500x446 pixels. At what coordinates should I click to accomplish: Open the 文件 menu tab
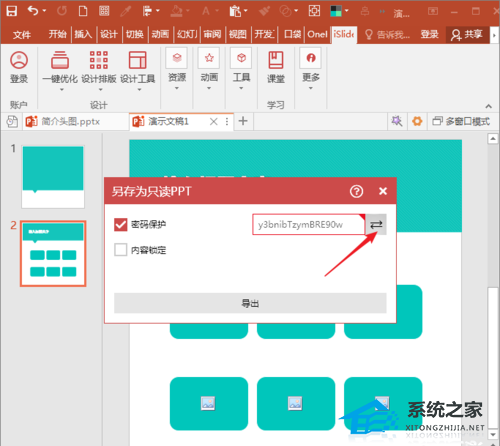coord(22,34)
